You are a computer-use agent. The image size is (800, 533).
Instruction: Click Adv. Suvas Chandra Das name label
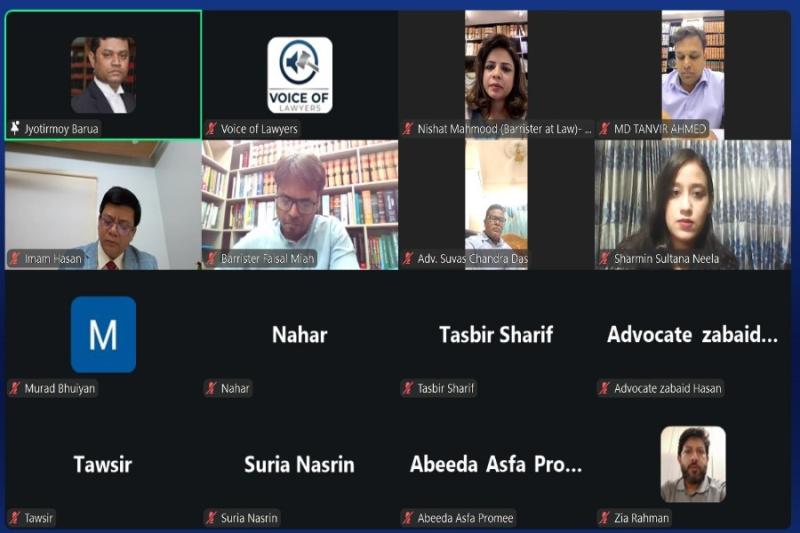pos(472,259)
